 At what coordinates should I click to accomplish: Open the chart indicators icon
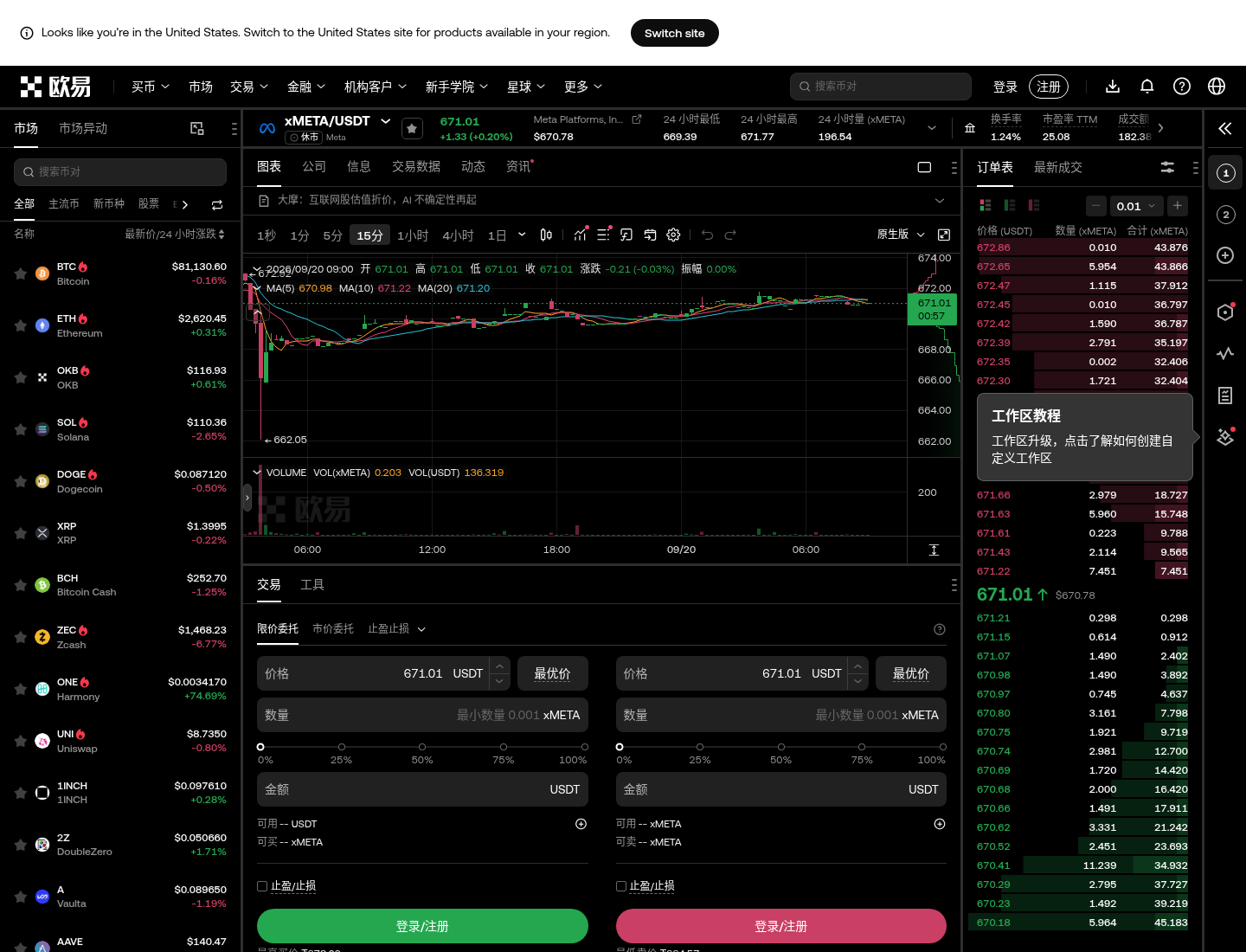[x=580, y=235]
